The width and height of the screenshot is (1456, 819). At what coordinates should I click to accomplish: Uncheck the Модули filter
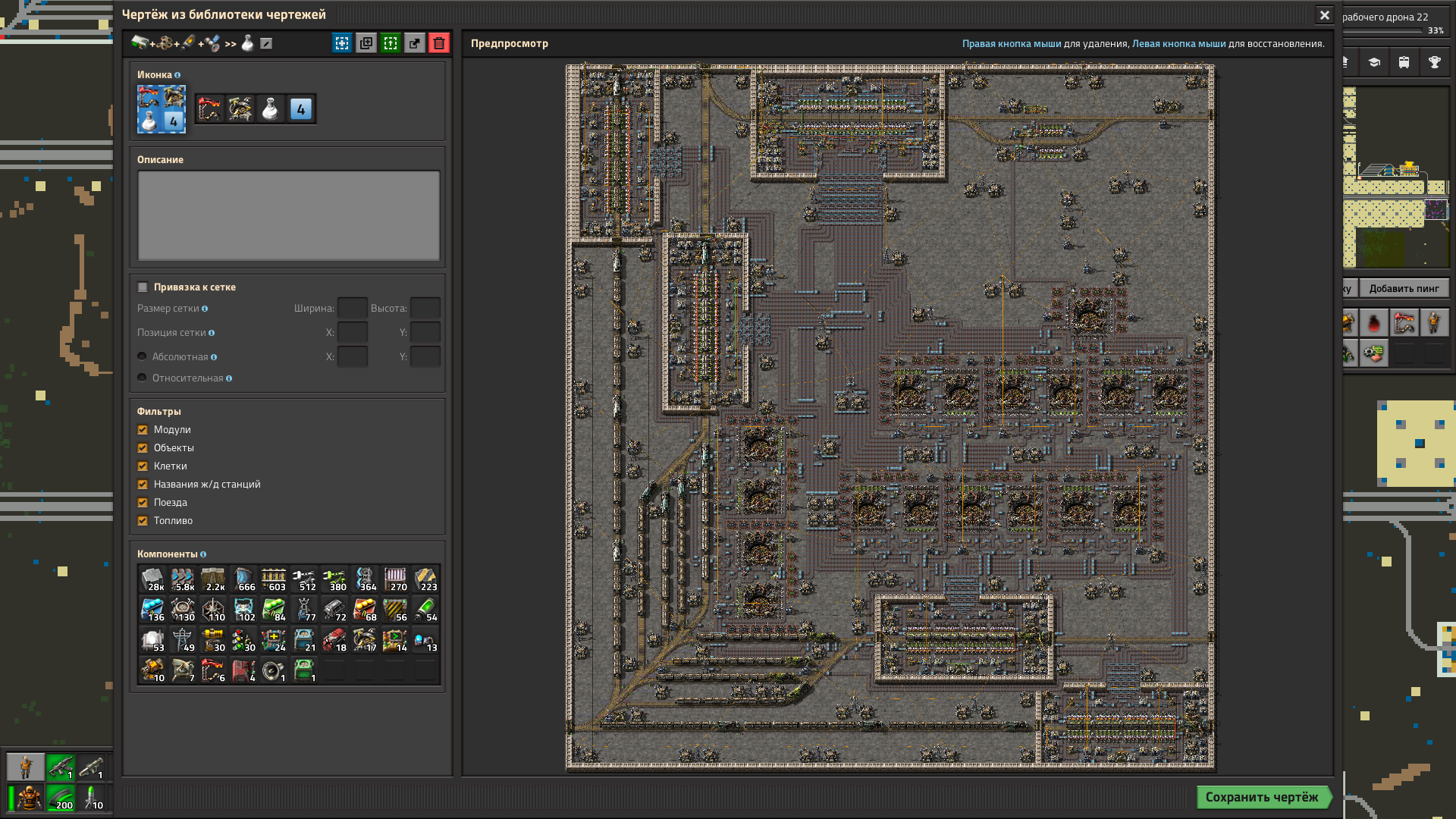tap(143, 430)
